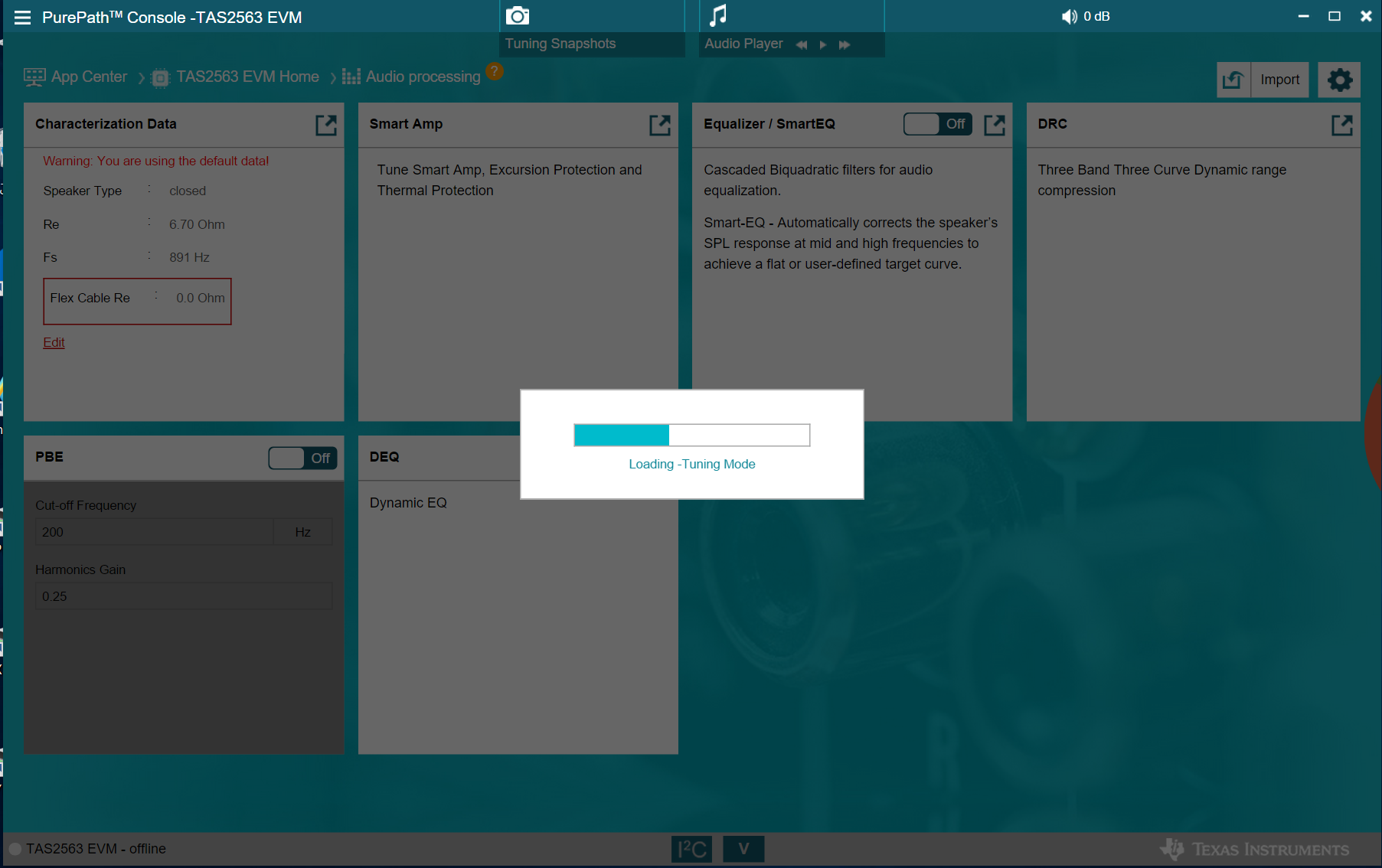Open the Equalizer / SmartEQ pop-out
The image size is (1382, 868).
(x=995, y=125)
